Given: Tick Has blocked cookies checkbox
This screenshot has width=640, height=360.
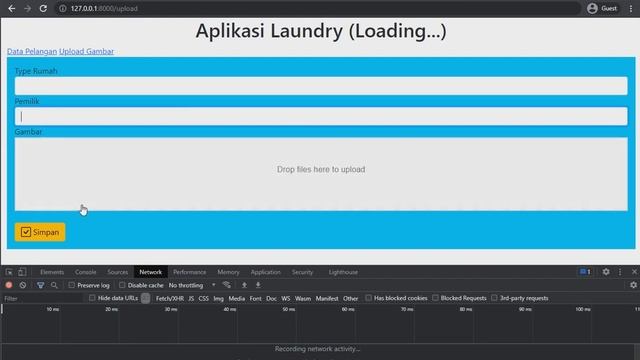Looking at the screenshot, I should click(x=369, y=298).
